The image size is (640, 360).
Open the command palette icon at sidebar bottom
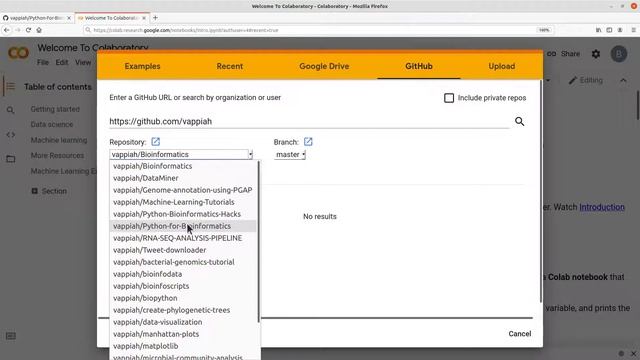pyautogui.click(x=11, y=336)
